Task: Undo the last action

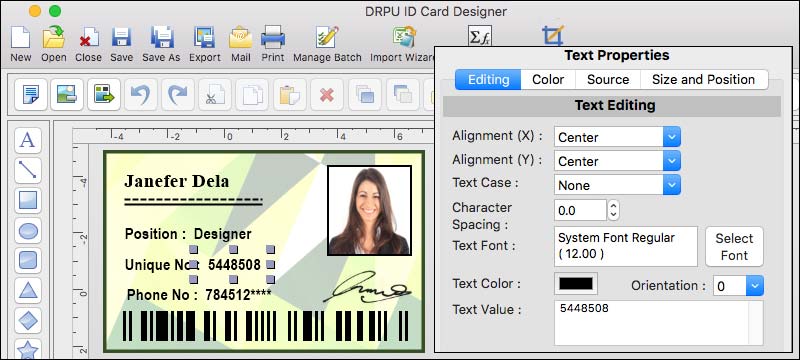Action: [x=140, y=94]
